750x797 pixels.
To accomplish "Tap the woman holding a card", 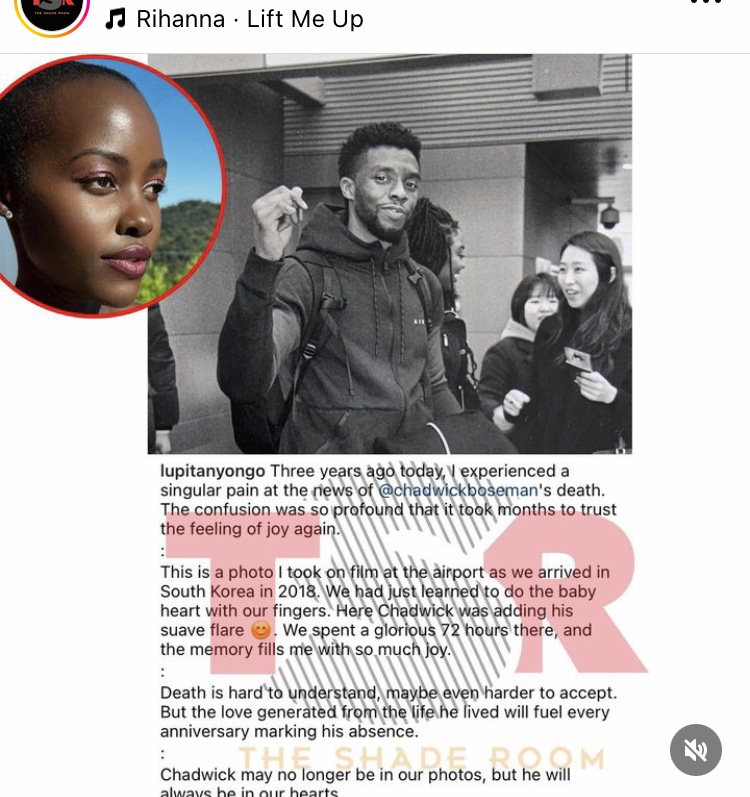I will pos(589,341).
